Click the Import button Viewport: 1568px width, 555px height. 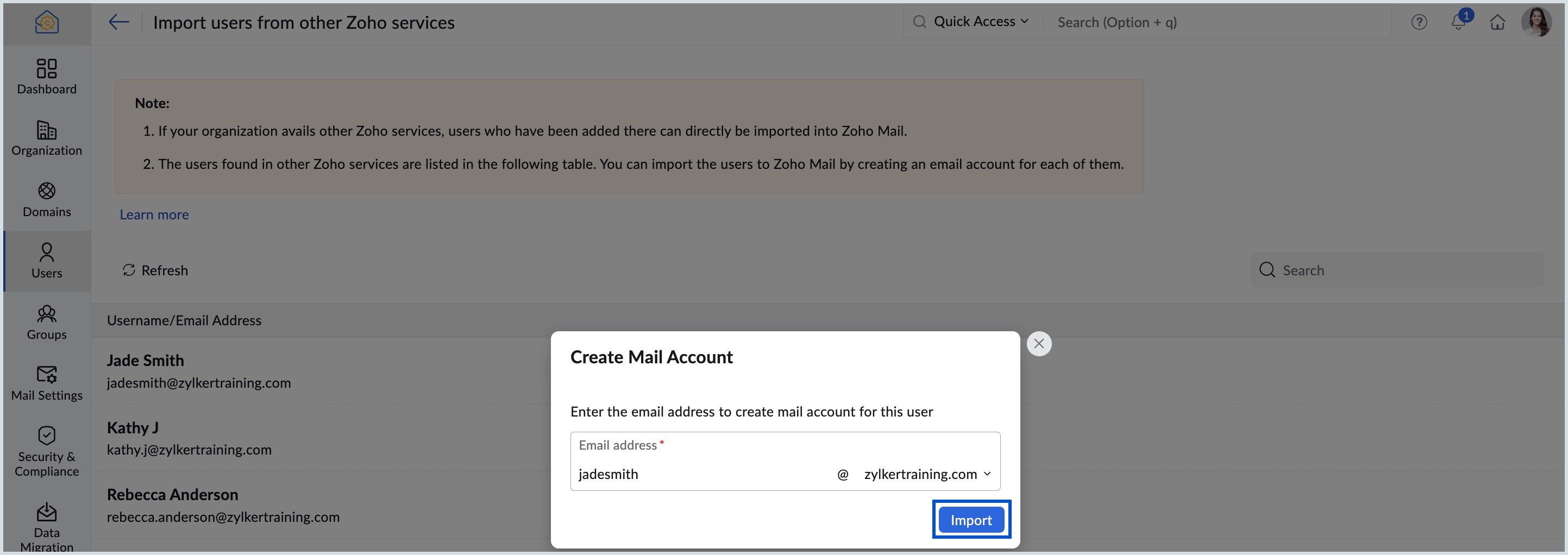971,520
